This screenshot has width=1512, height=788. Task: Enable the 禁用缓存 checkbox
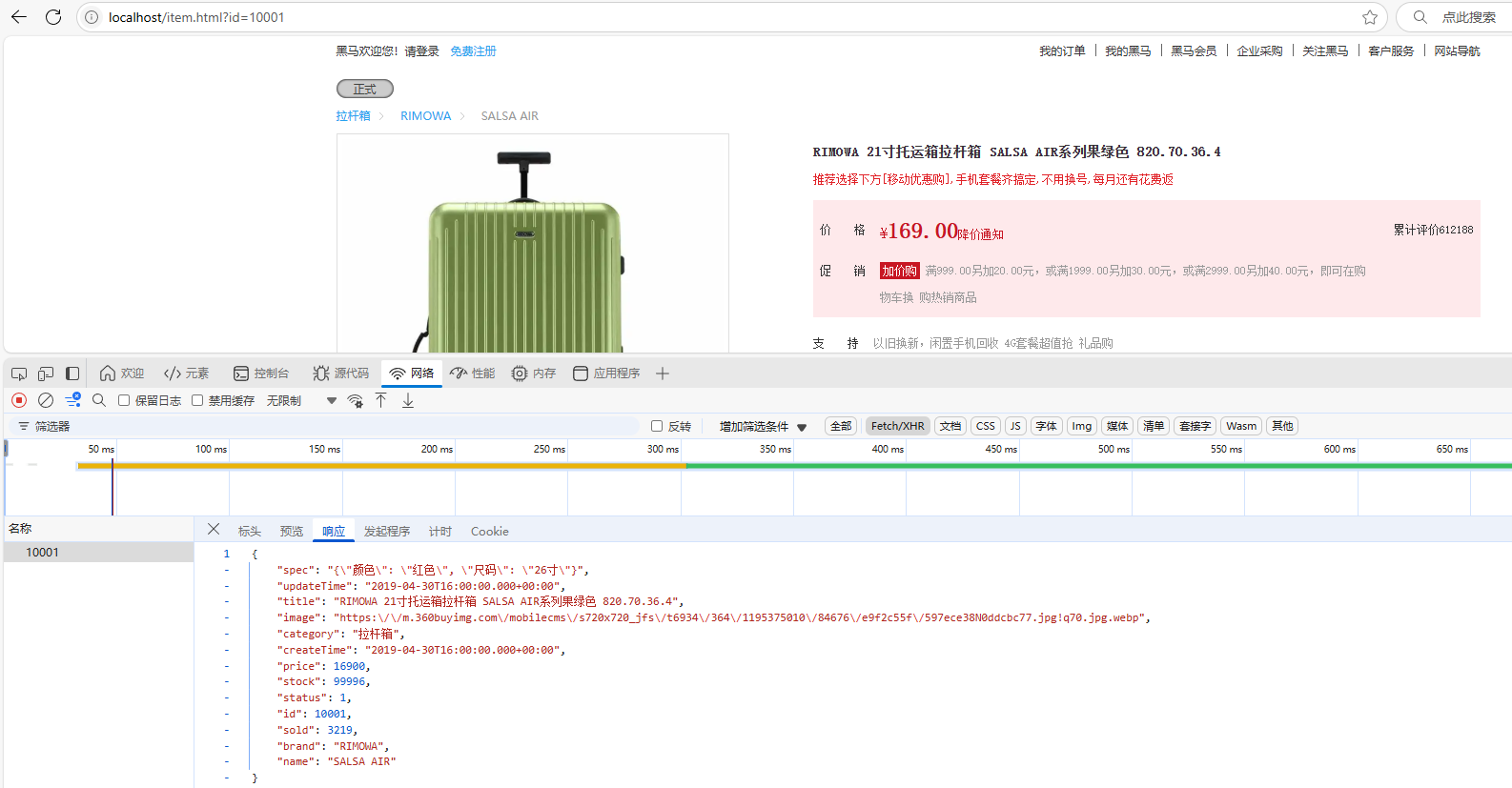(197, 400)
